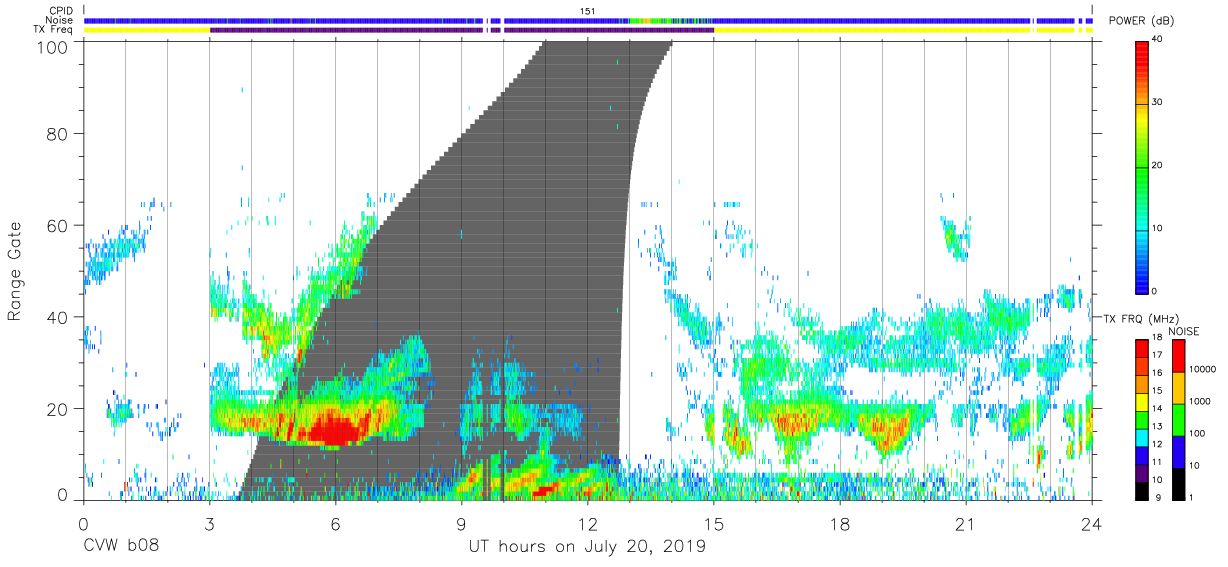1228x567 pixels.
Task: Select the POWER (dB) colorbar title
Action: coord(1143,22)
